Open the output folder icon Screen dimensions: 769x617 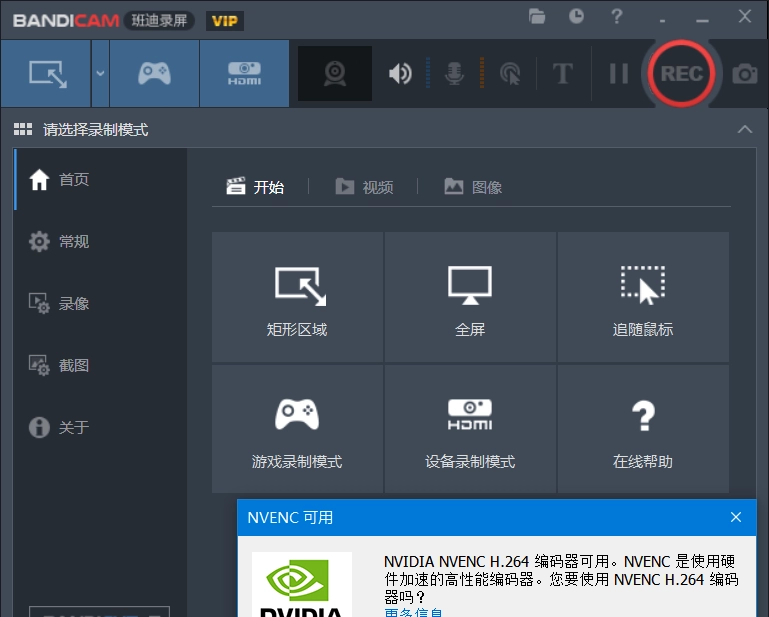[x=537, y=17]
